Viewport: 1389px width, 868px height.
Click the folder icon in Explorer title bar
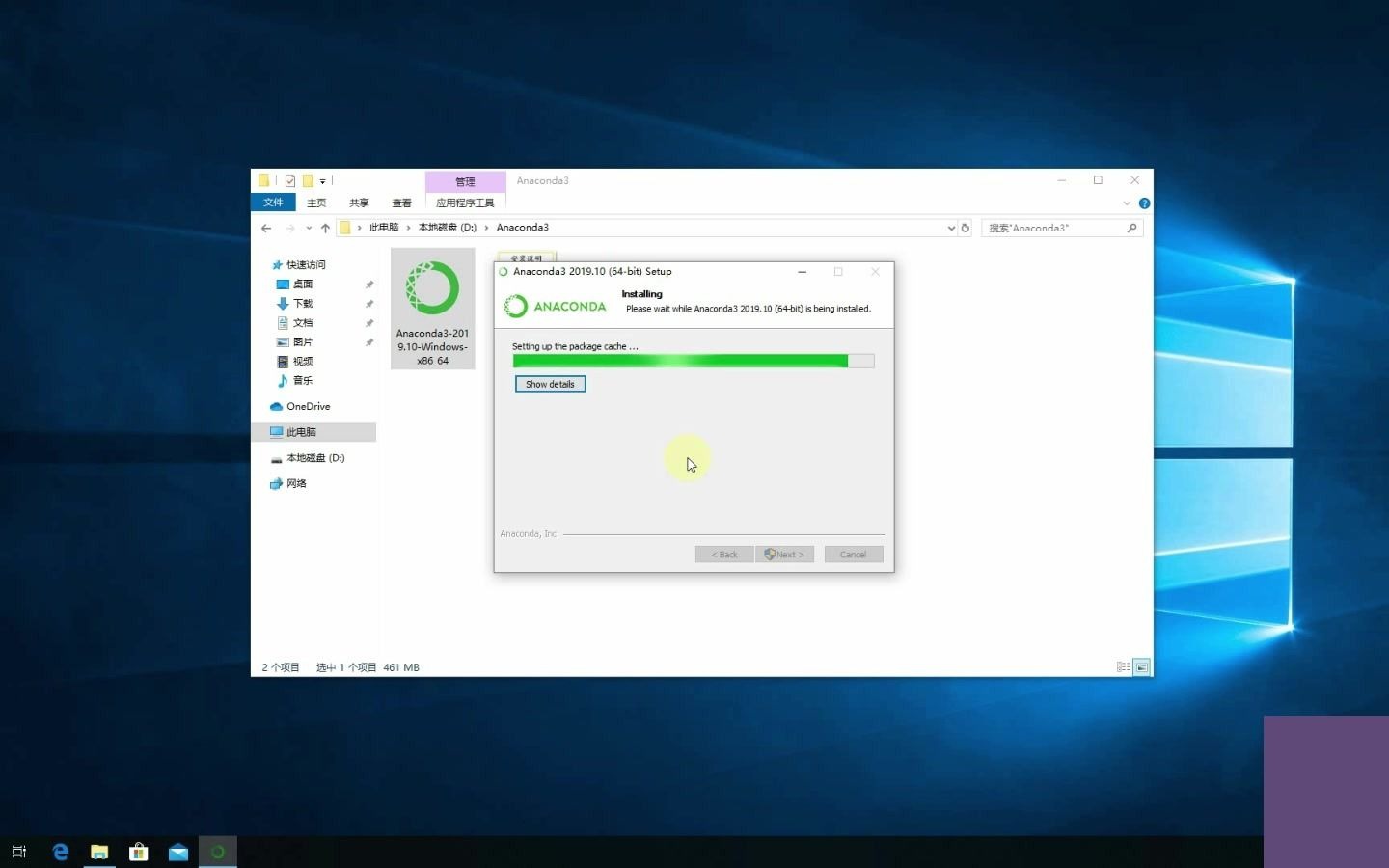click(263, 180)
